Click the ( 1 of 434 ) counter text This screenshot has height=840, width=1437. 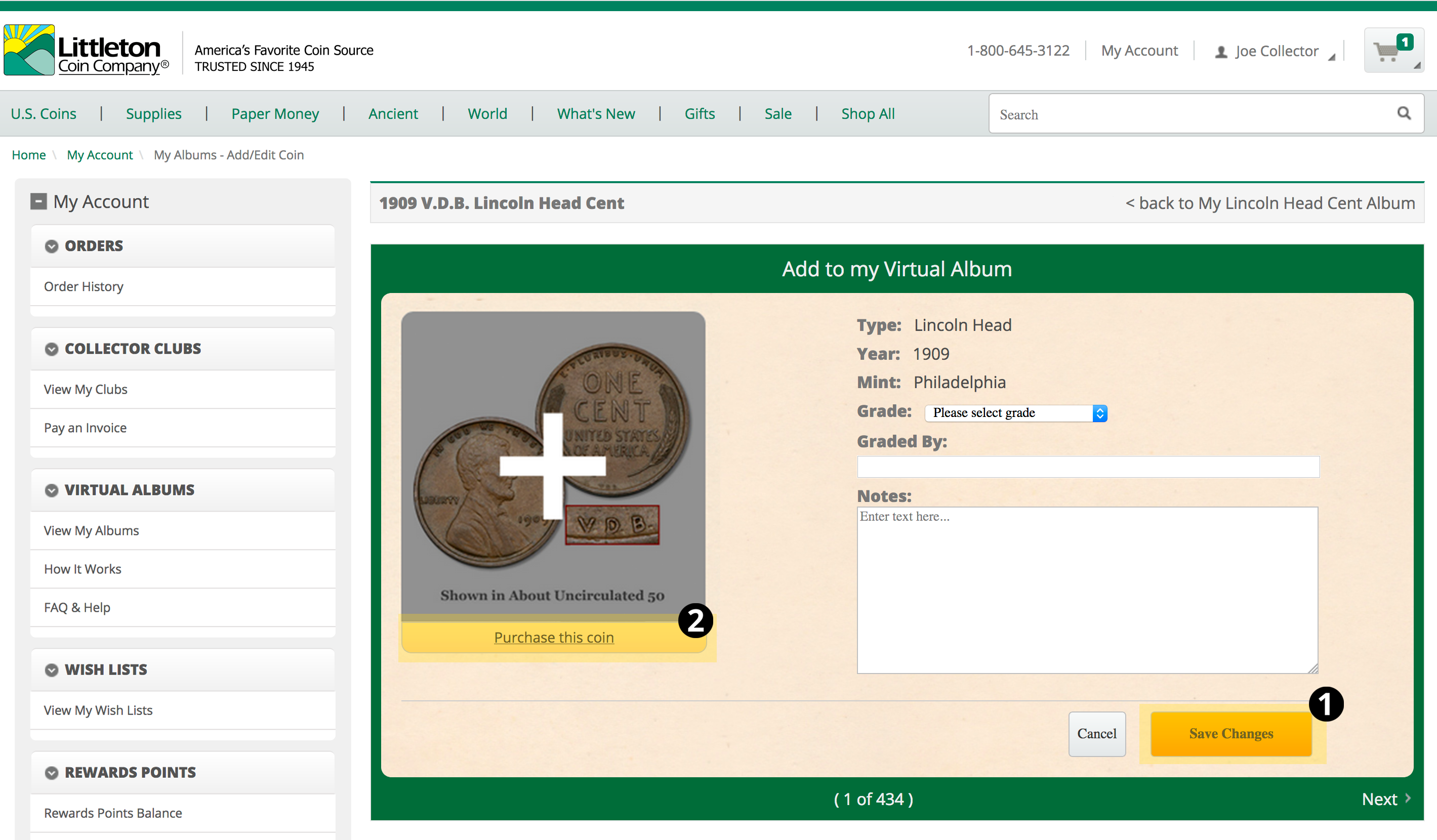point(873,799)
